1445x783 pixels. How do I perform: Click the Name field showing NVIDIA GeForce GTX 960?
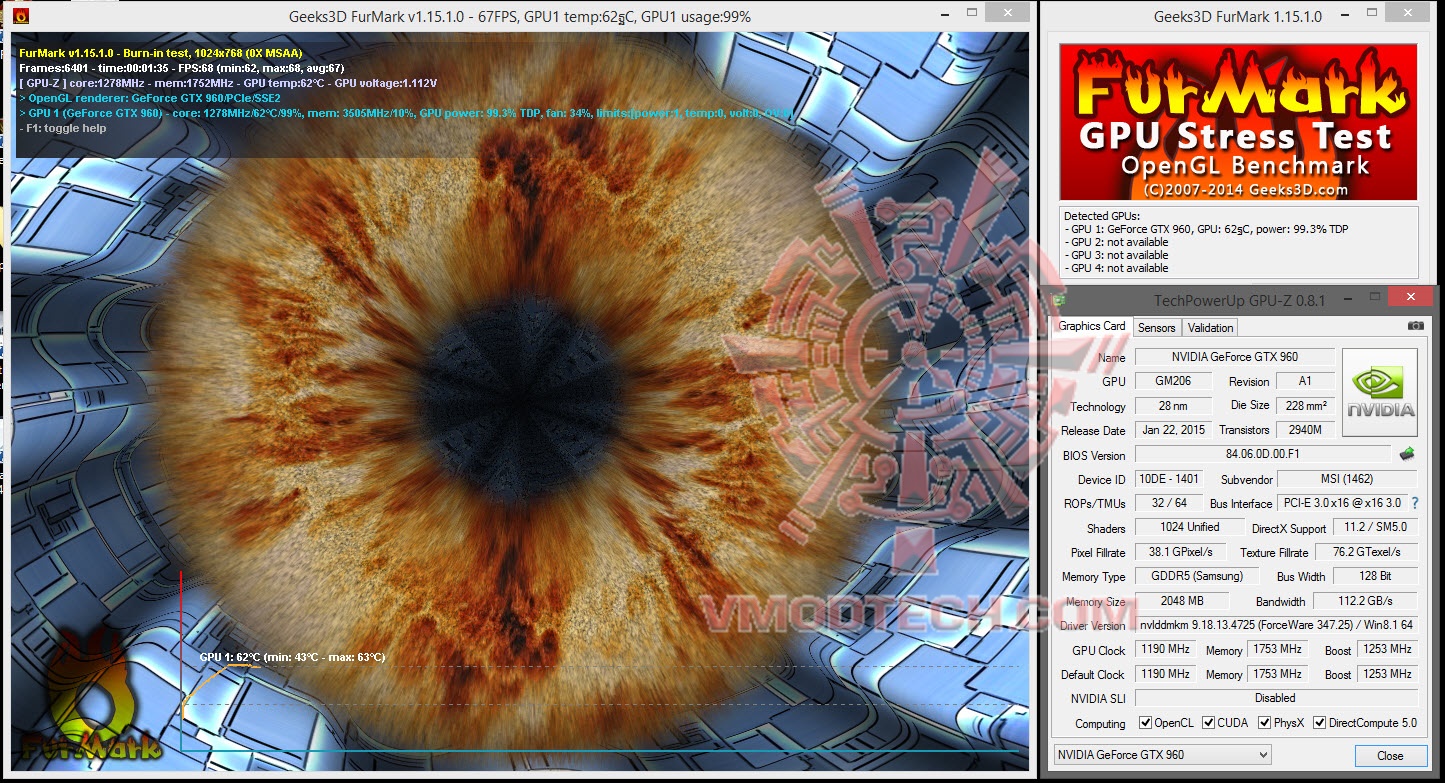(x=1235, y=357)
